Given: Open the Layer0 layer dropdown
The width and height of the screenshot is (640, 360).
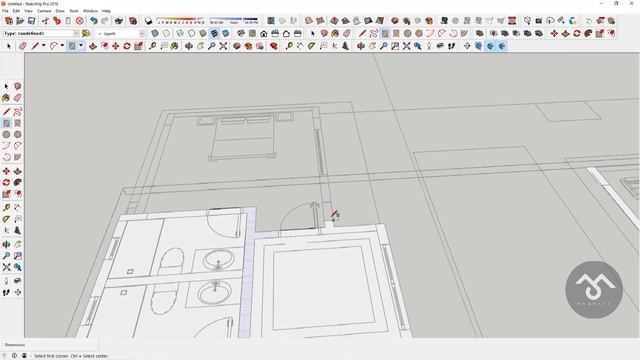Looking at the screenshot, I should tap(120, 33).
